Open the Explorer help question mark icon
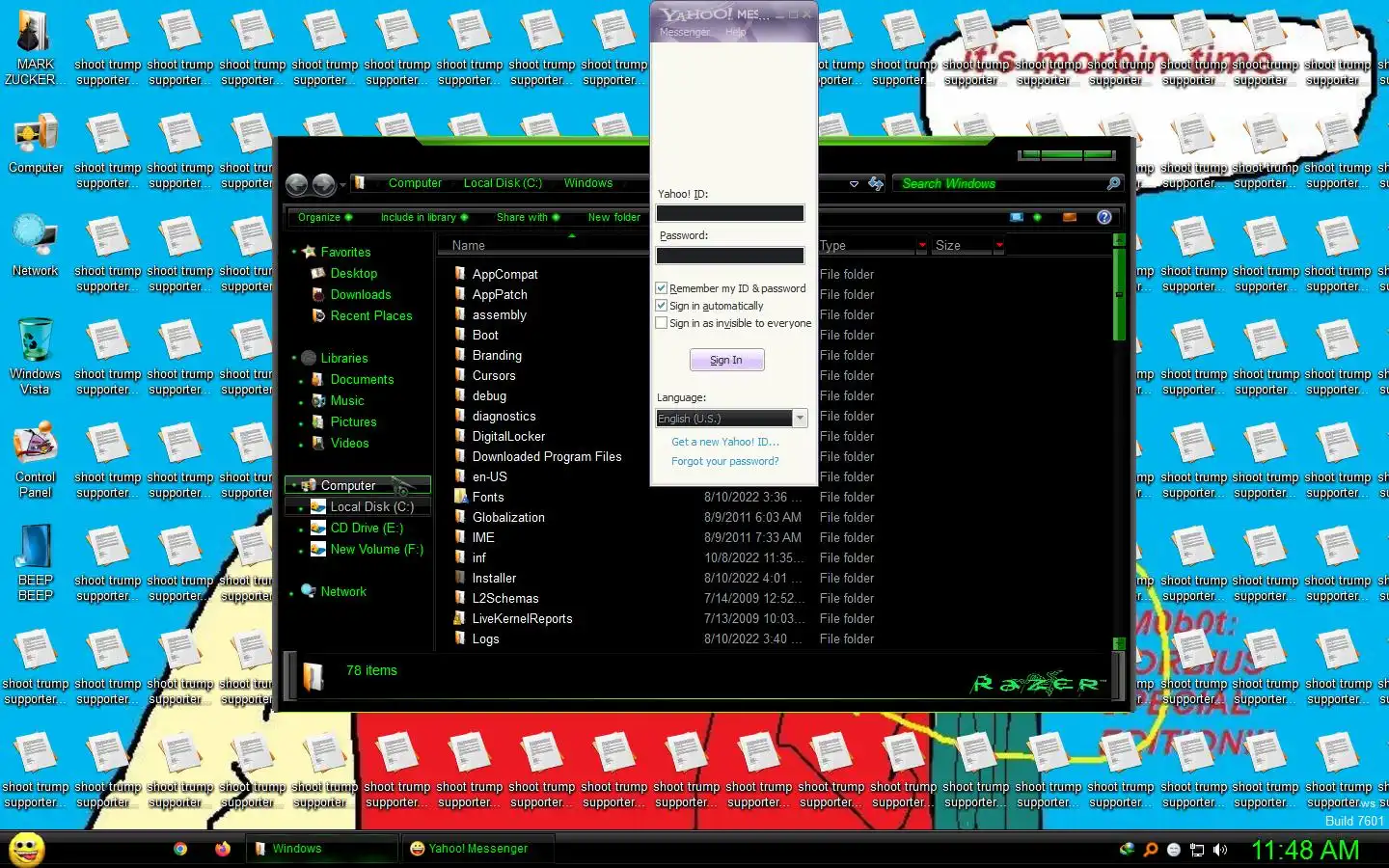Viewport: 1389px width, 868px height. (1104, 217)
